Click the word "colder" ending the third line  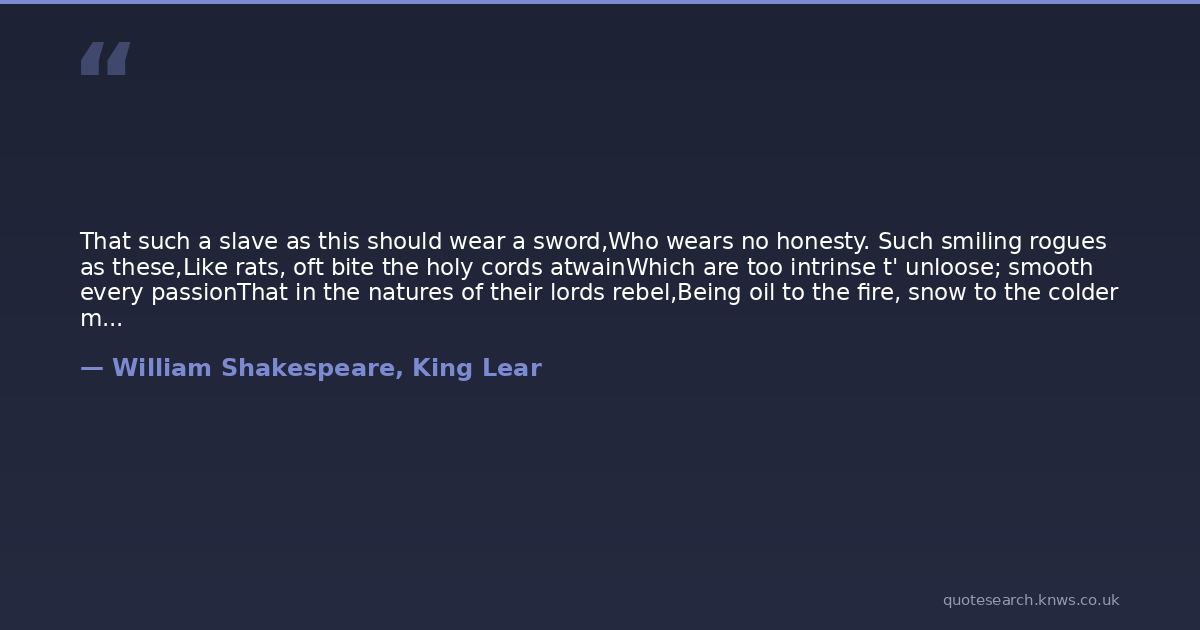[x=1080, y=293]
